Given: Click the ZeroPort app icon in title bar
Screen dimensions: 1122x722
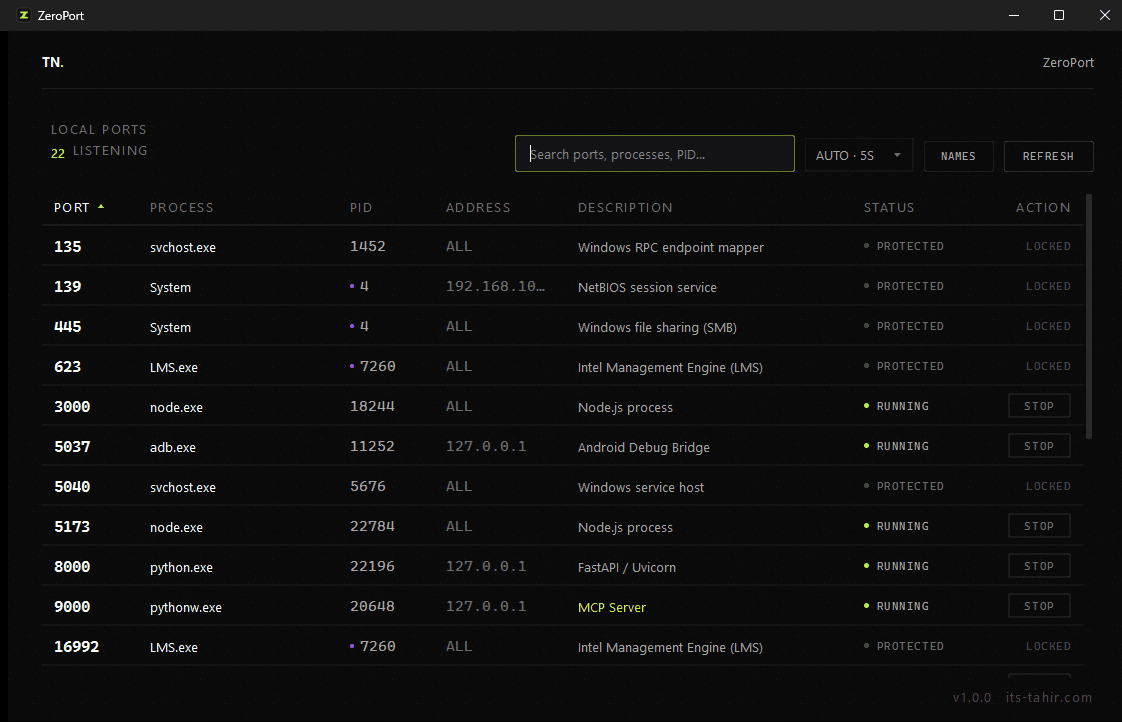Looking at the screenshot, I should pos(24,15).
